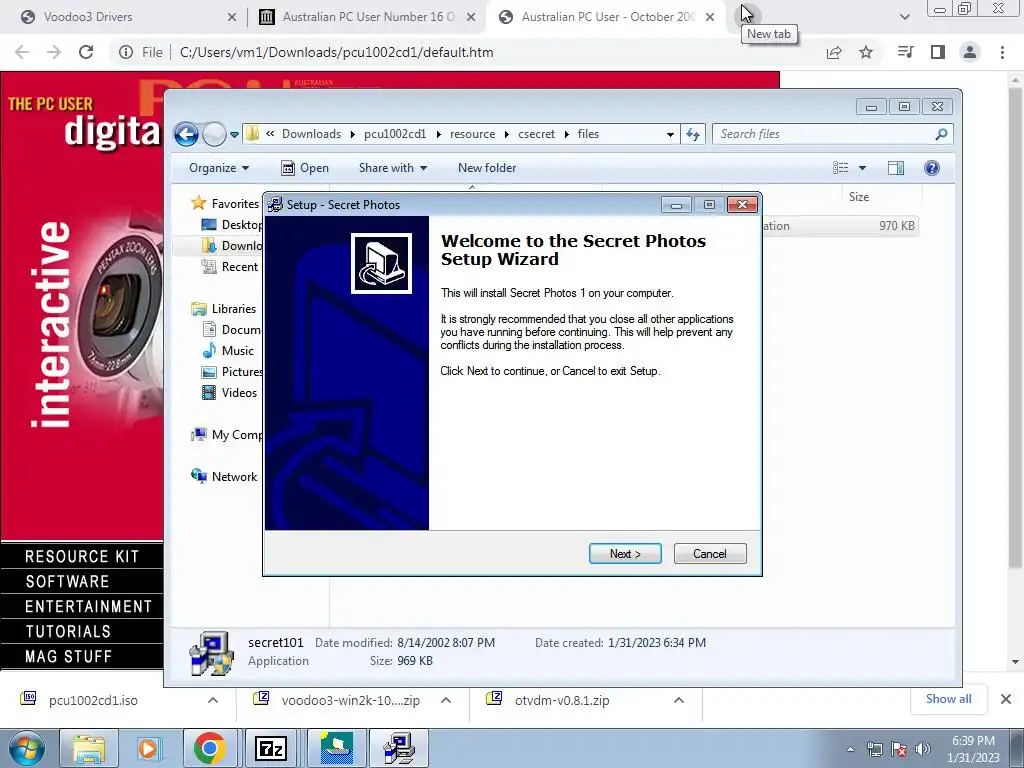This screenshot has width=1024, height=768.
Task: Open Recent Places in navigation pane
Action: [x=230, y=266]
